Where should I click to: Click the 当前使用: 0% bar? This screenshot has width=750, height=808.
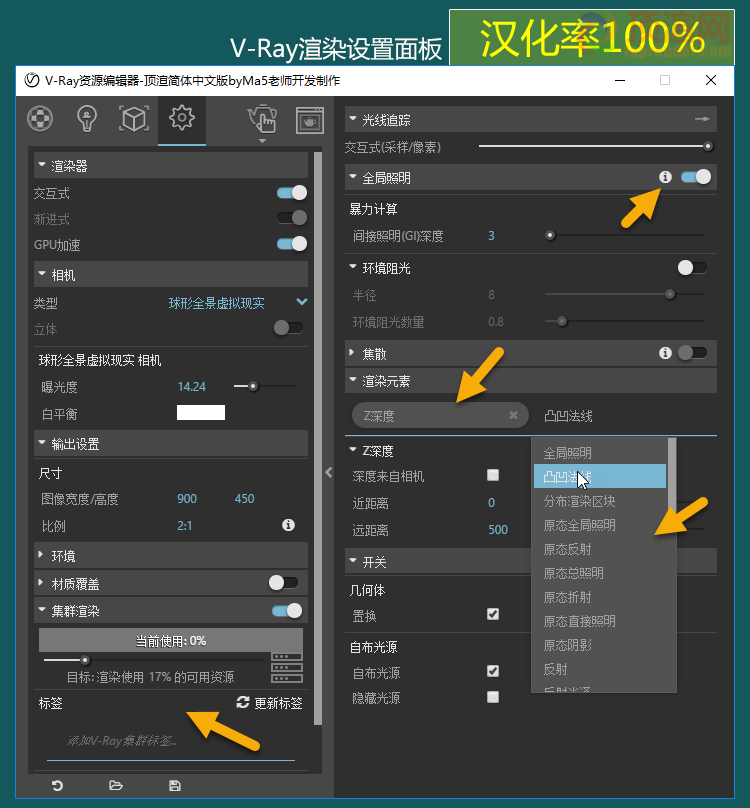(x=171, y=641)
